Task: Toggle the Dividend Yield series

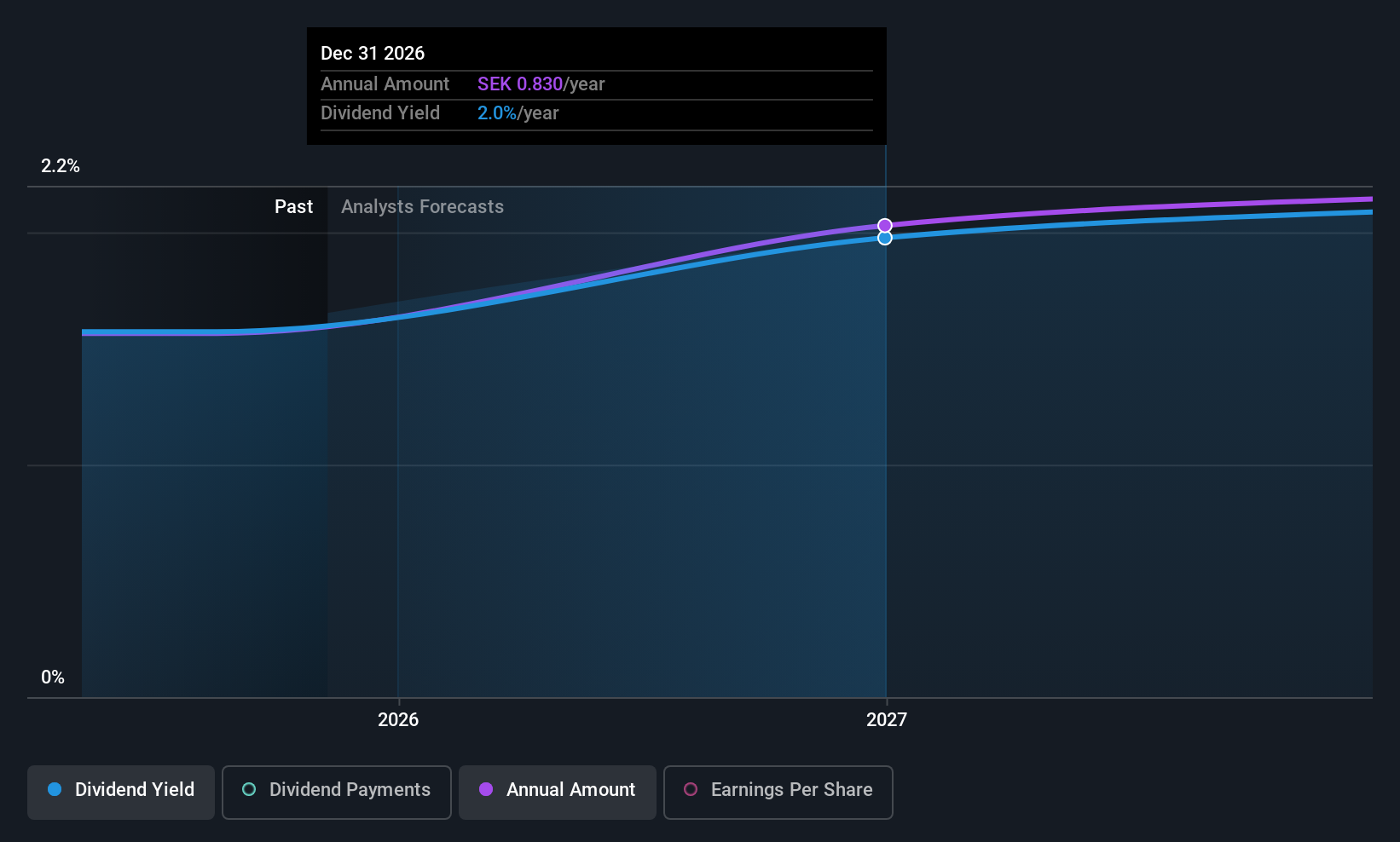Action: click(121, 792)
